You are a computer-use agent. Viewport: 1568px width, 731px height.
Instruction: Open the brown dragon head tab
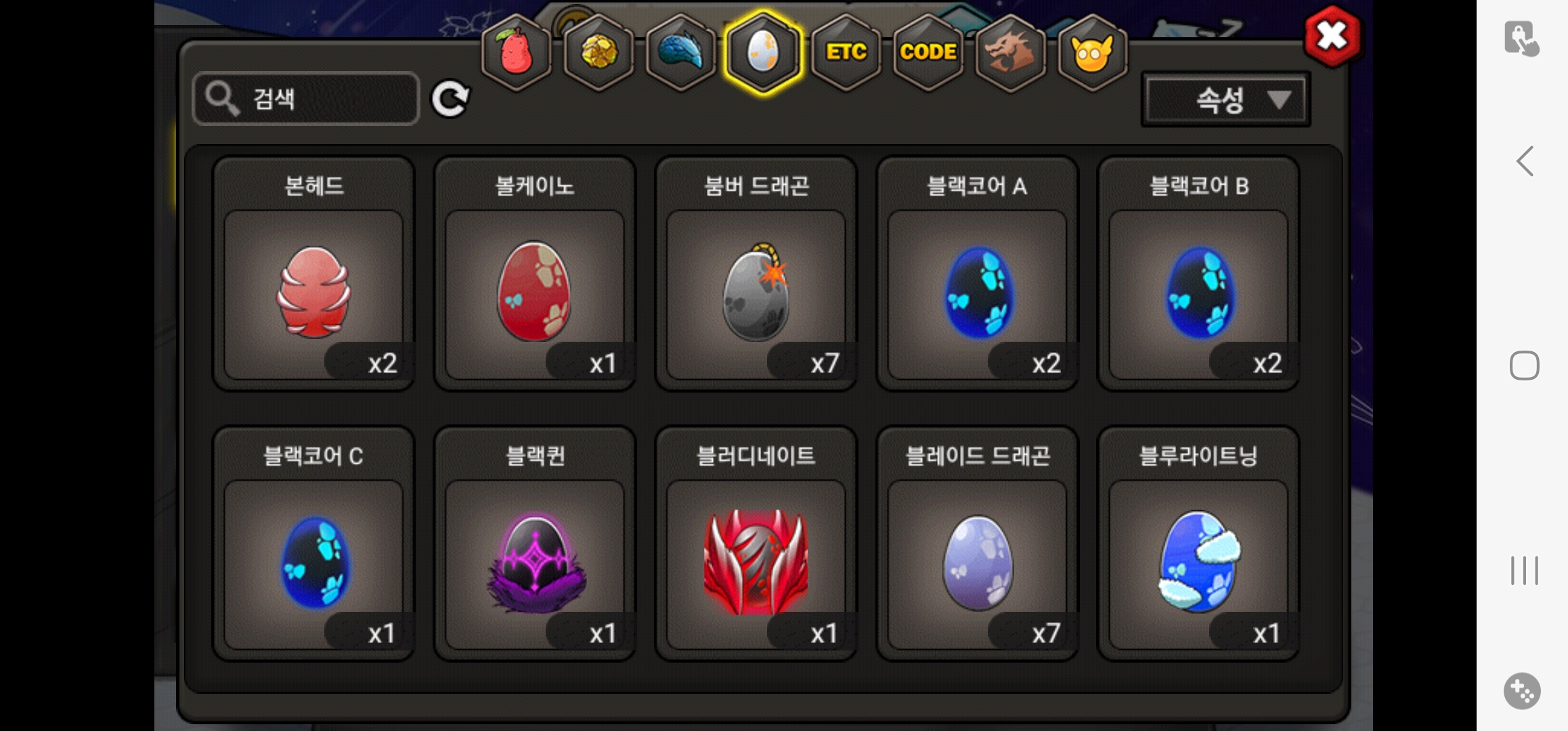point(1010,52)
